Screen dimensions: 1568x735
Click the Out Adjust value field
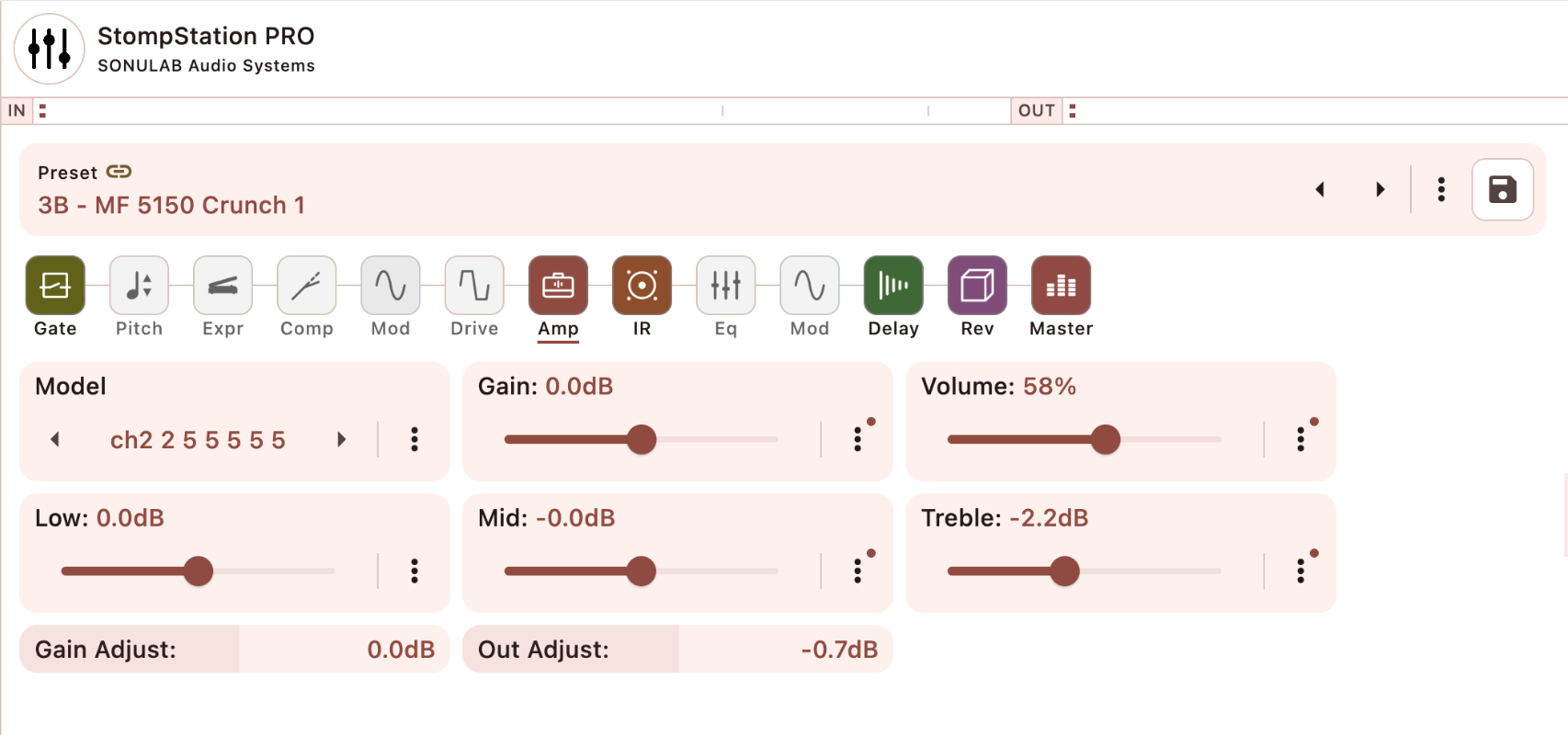(677, 650)
